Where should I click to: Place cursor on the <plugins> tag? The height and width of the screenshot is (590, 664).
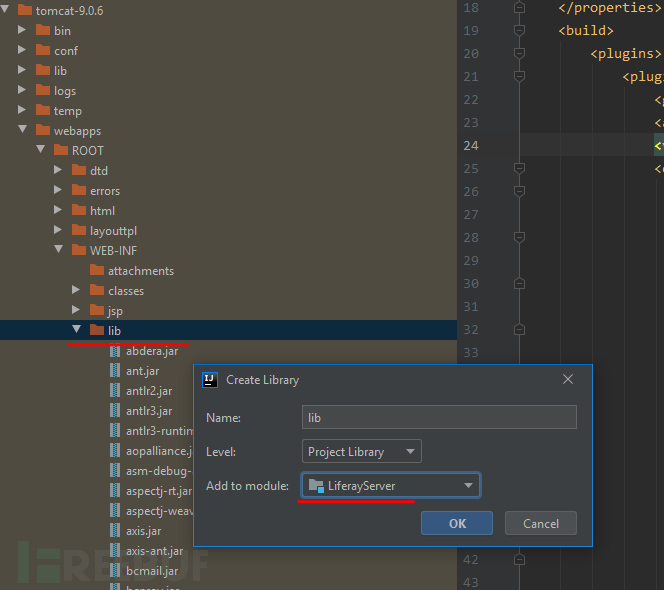tap(625, 53)
